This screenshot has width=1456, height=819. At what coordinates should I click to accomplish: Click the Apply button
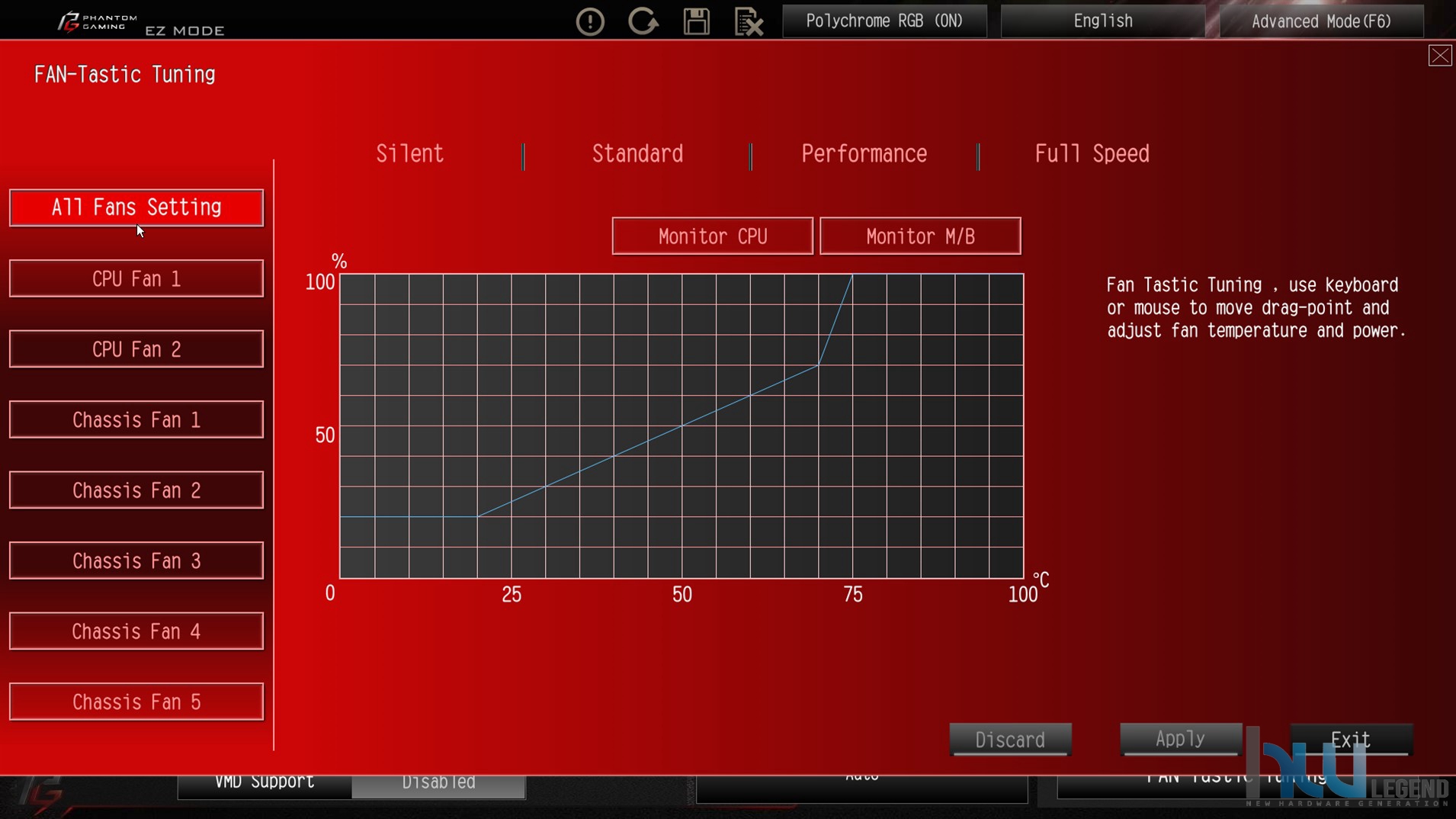click(x=1181, y=739)
